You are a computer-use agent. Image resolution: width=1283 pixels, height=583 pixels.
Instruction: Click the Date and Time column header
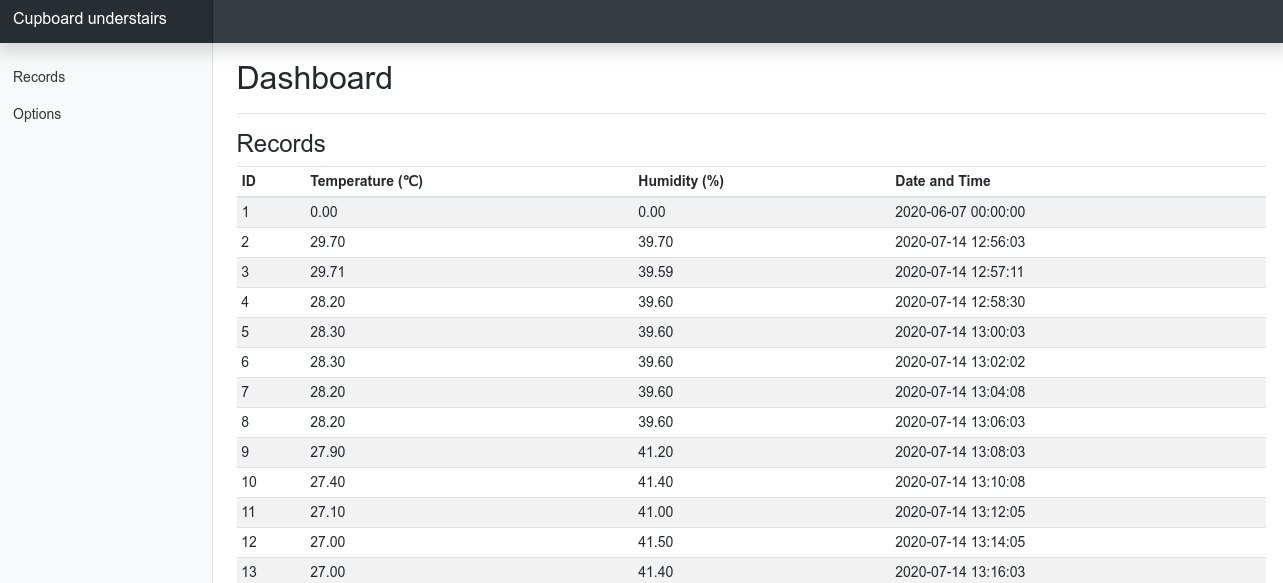coord(942,181)
